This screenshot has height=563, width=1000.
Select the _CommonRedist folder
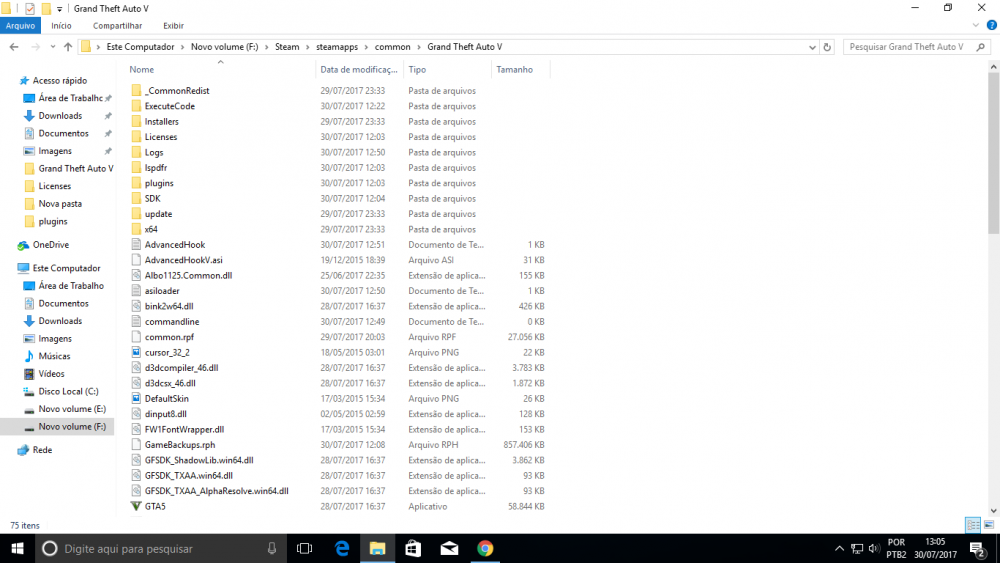coord(177,91)
